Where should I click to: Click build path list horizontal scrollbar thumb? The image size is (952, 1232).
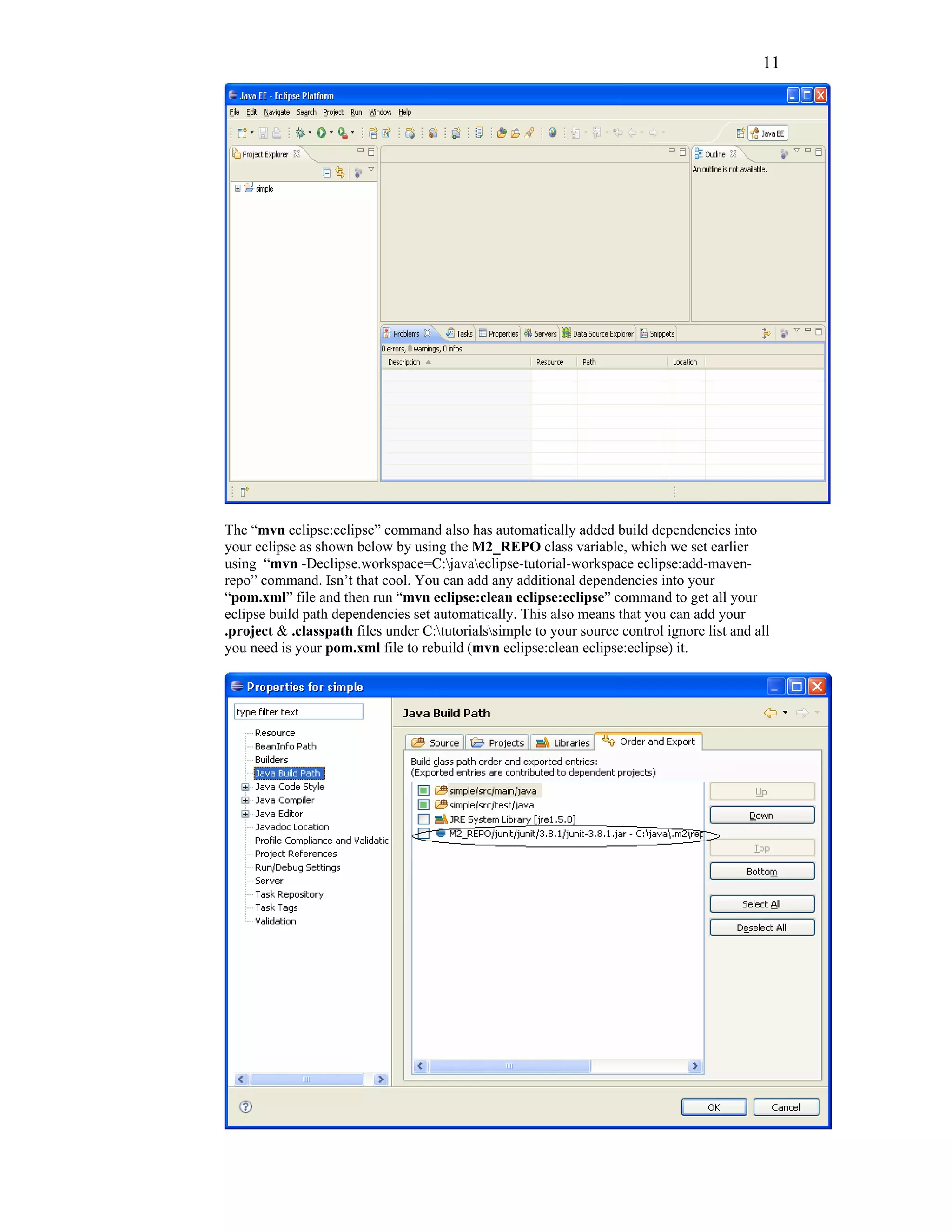click(x=510, y=1066)
